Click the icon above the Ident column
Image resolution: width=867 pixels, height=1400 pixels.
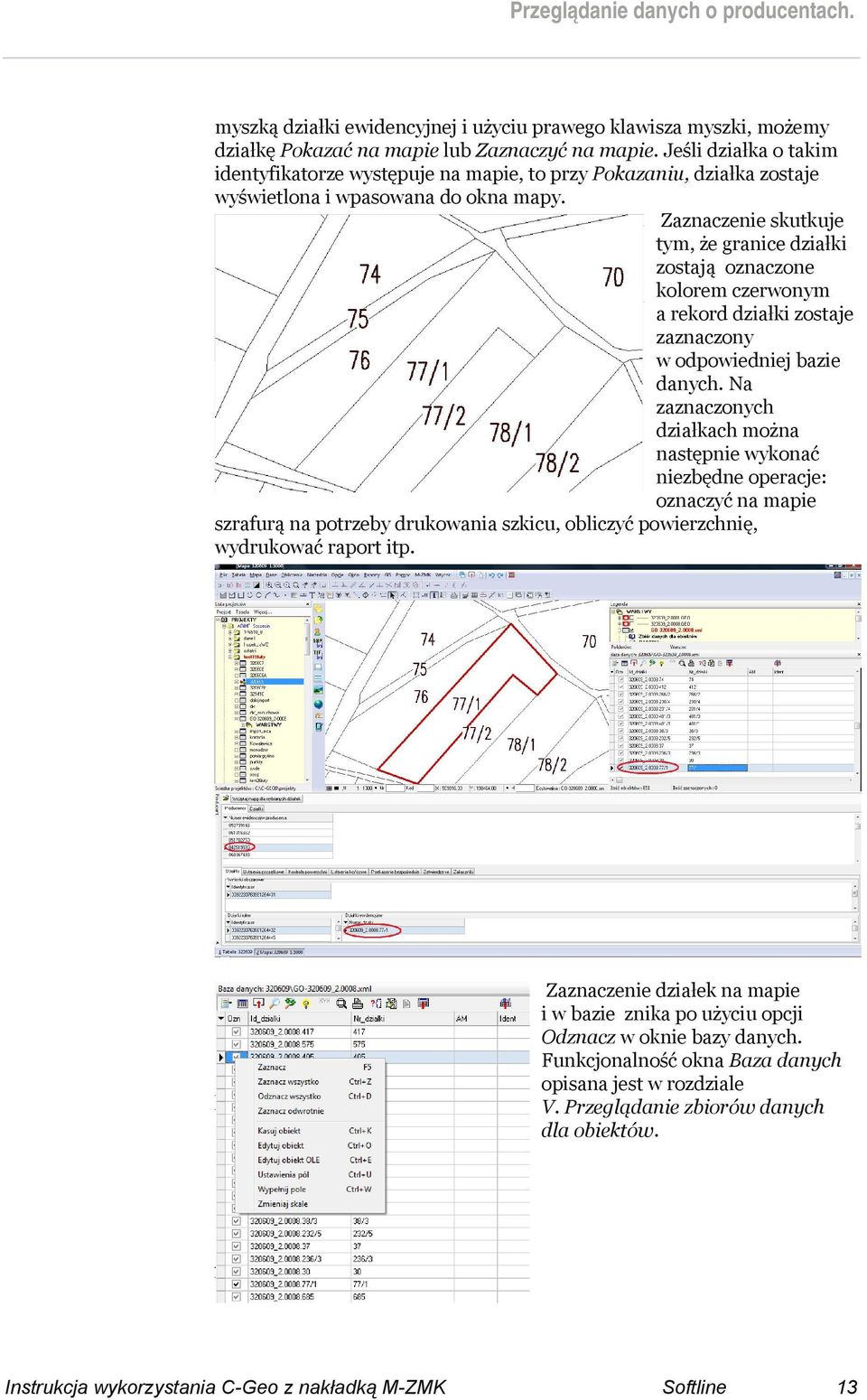tap(506, 1003)
